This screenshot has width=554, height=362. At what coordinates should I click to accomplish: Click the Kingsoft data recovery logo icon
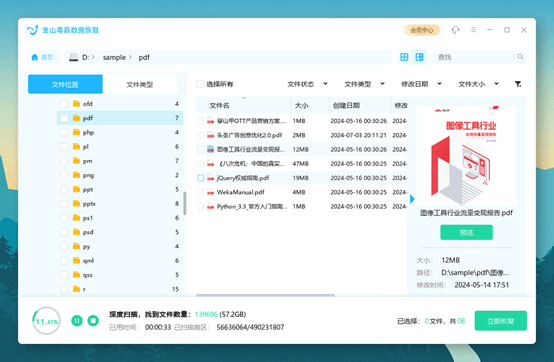[32, 30]
